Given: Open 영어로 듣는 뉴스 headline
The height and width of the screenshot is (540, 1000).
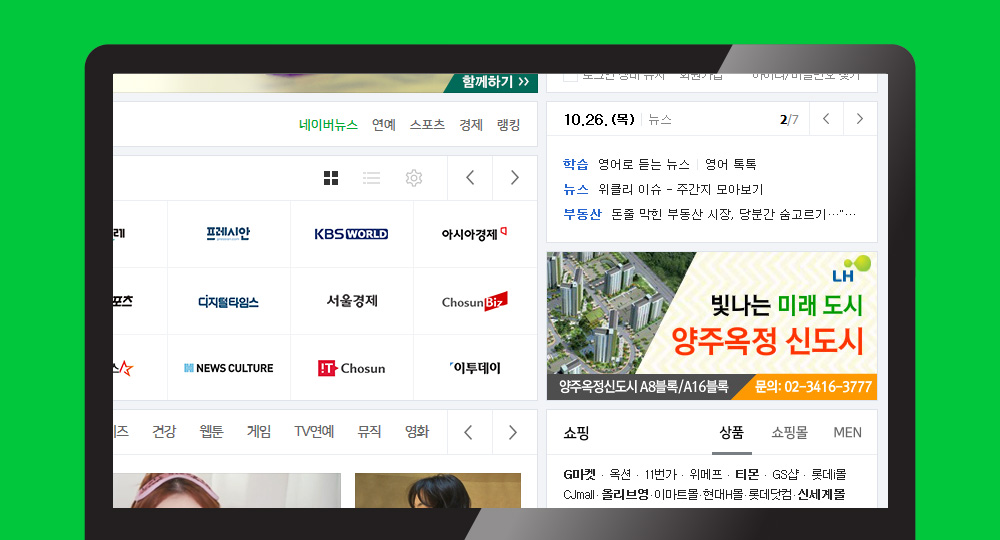Looking at the screenshot, I should click(643, 164).
